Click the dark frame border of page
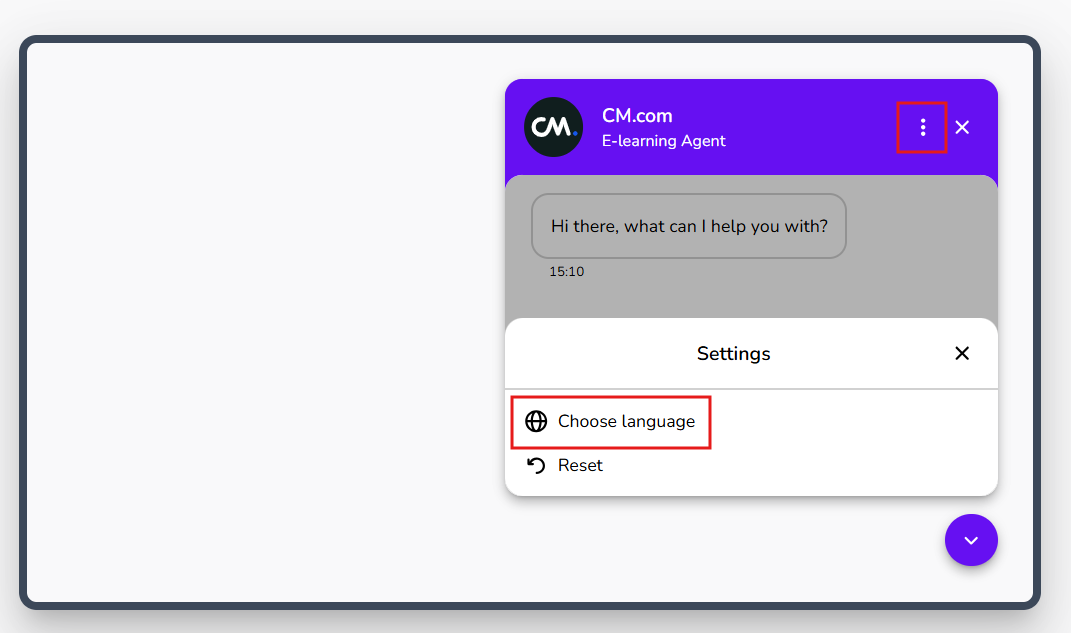1071x633 pixels. (23, 320)
